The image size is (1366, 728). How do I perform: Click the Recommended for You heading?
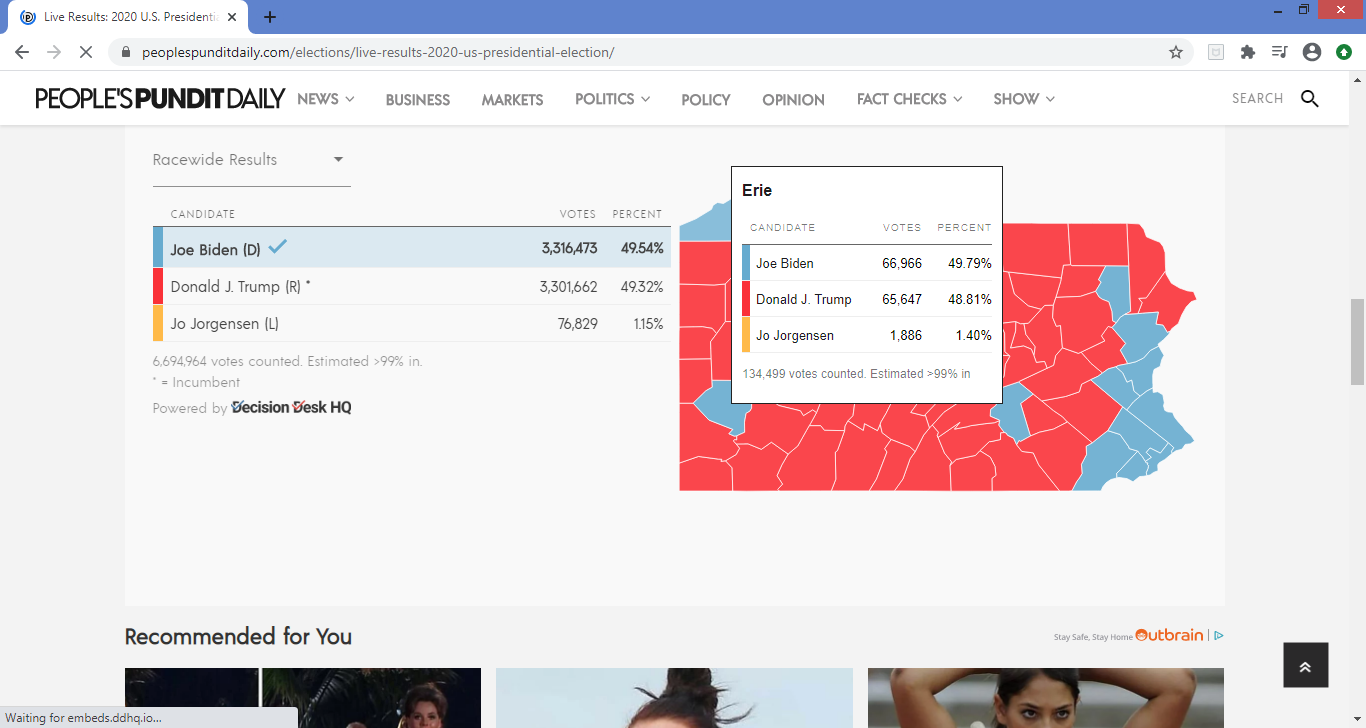tap(238, 636)
